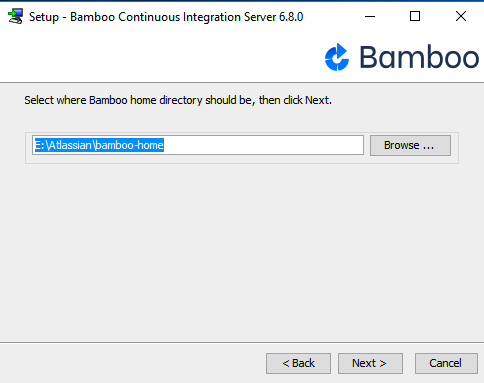484x383 pixels.
Task: Minimize the Setup window
Action: click(370, 16)
